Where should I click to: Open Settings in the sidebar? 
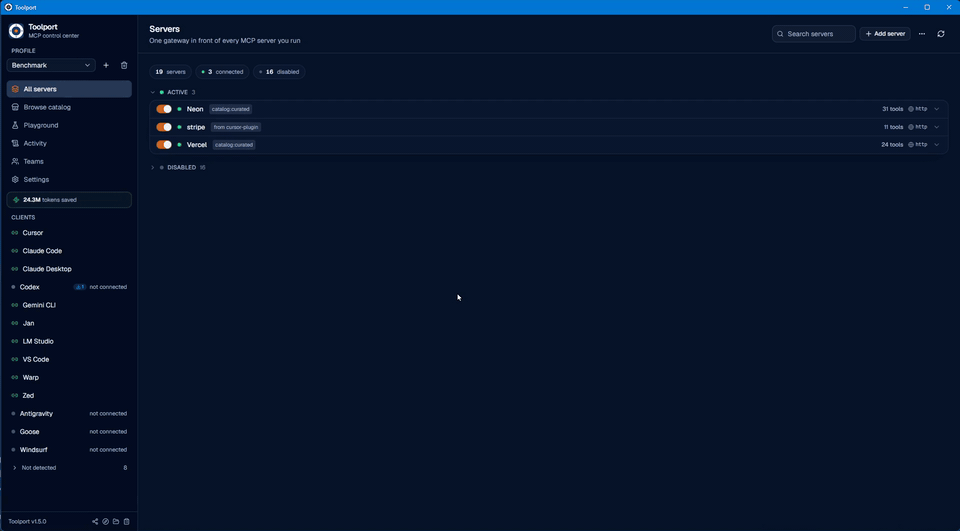(69, 179)
